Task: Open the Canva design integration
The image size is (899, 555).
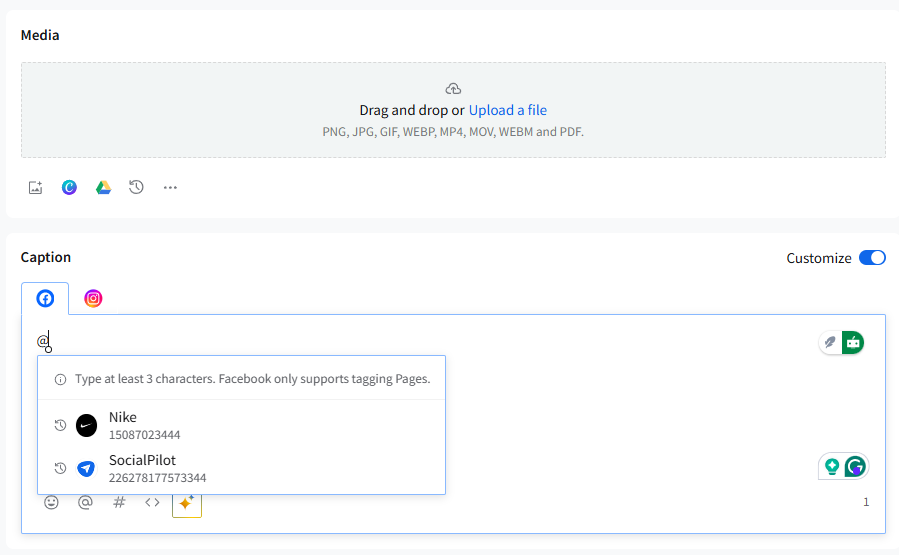Action: (69, 187)
